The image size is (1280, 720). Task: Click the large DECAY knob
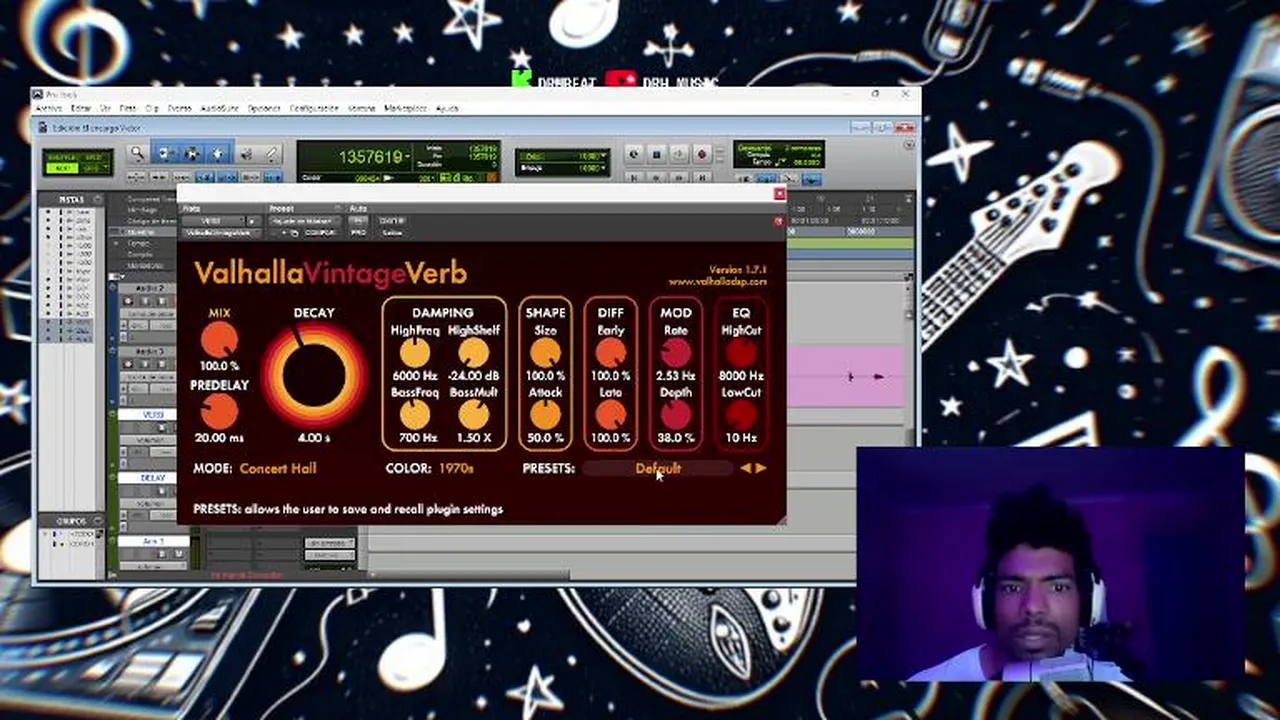click(314, 375)
